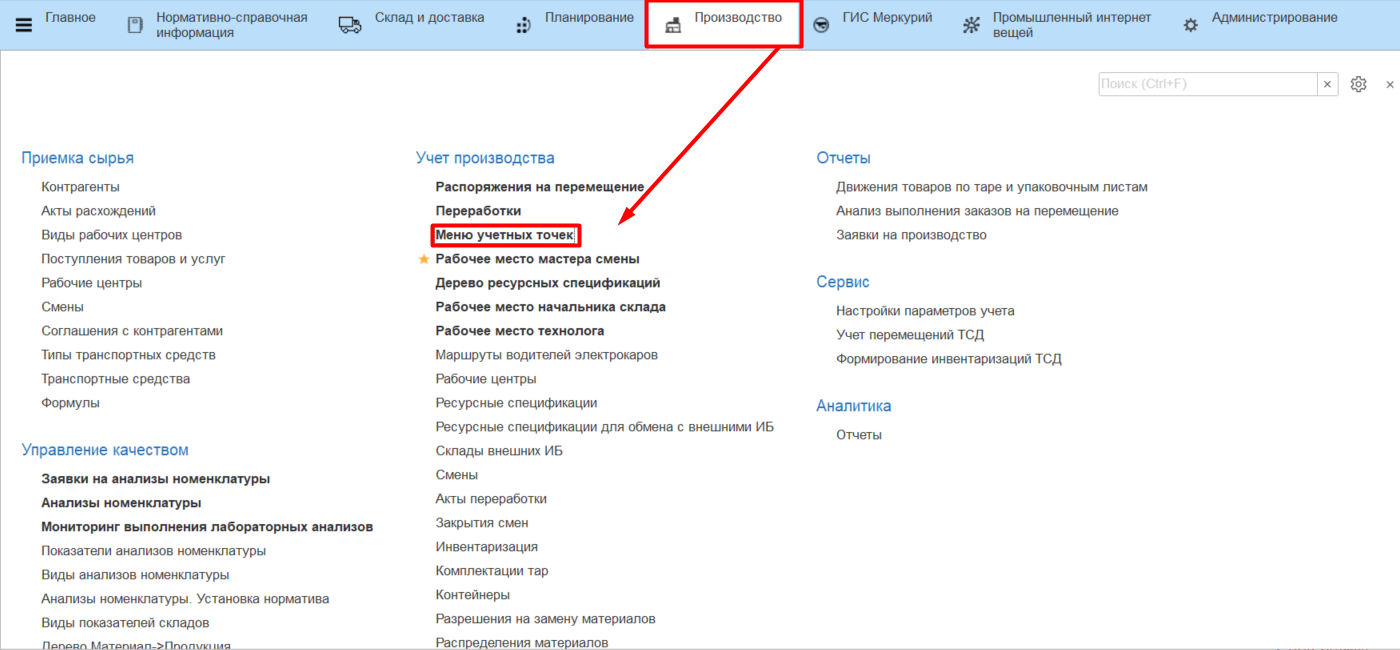Screen dimensions: 1400x650
Task: Click the factory icon of Производство
Action: pos(673,25)
